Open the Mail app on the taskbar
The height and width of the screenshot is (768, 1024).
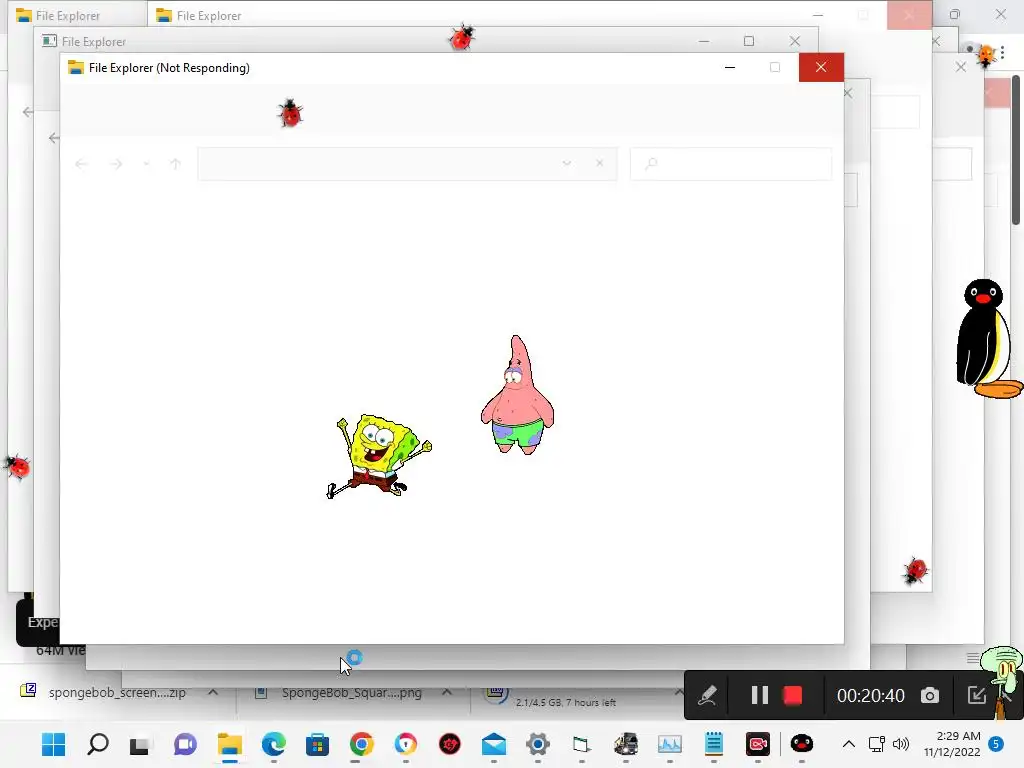(x=494, y=744)
